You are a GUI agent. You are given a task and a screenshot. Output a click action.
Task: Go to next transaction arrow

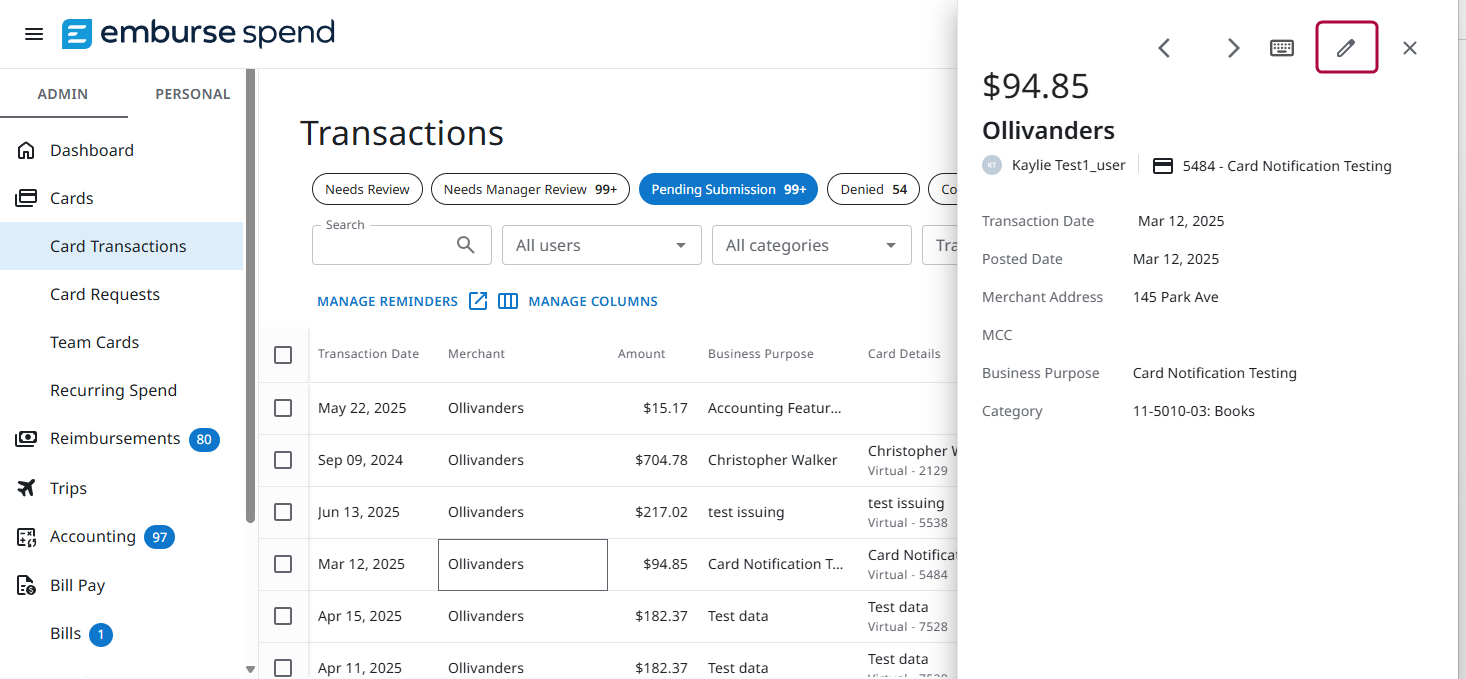tap(1233, 48)
